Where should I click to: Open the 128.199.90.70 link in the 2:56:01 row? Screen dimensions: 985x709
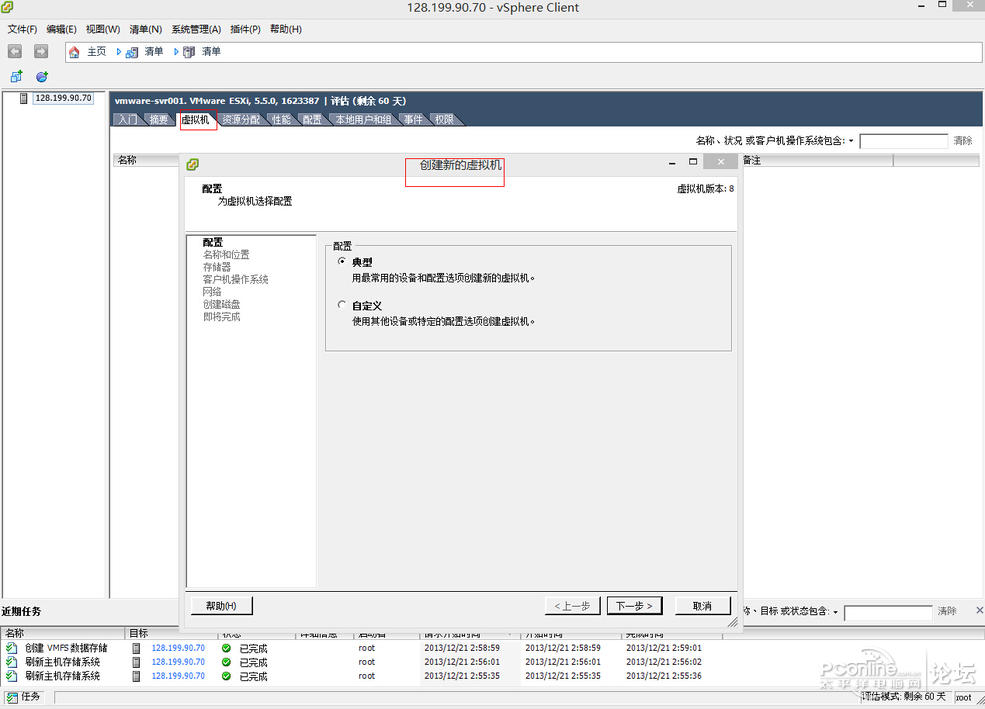click(x=178, y=662)
